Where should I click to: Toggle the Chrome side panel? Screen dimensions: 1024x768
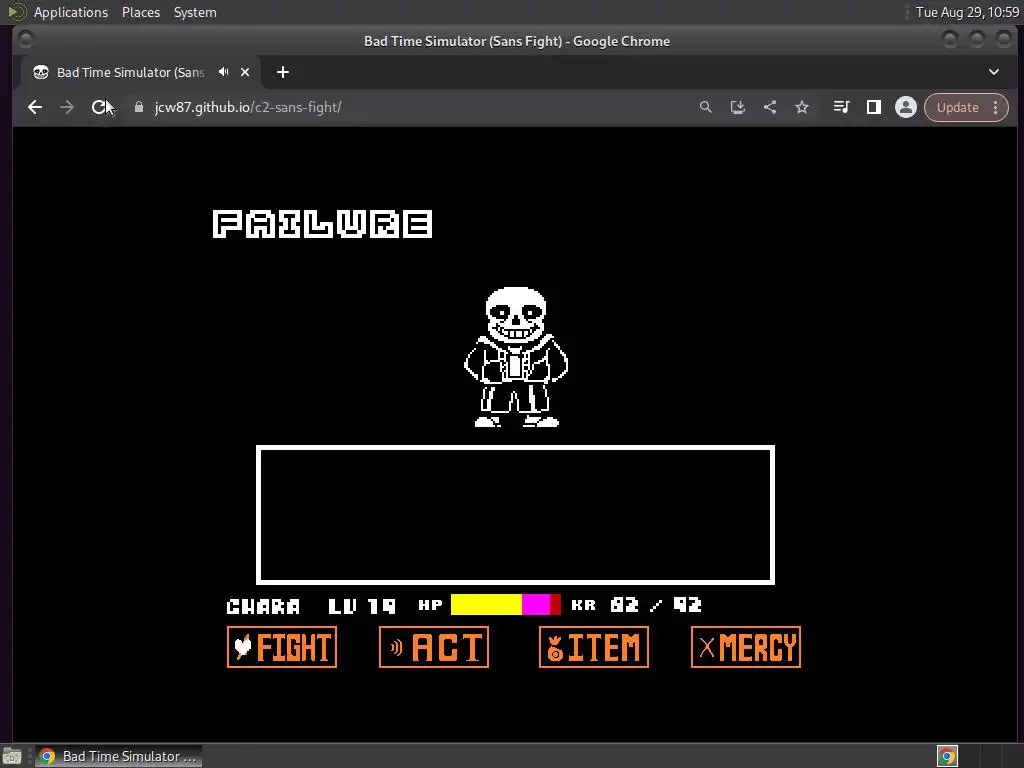click(874, 107)
